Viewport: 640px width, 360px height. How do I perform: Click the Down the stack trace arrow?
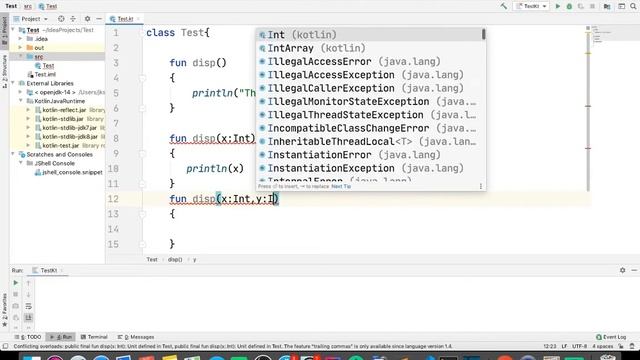click(29, 294)
